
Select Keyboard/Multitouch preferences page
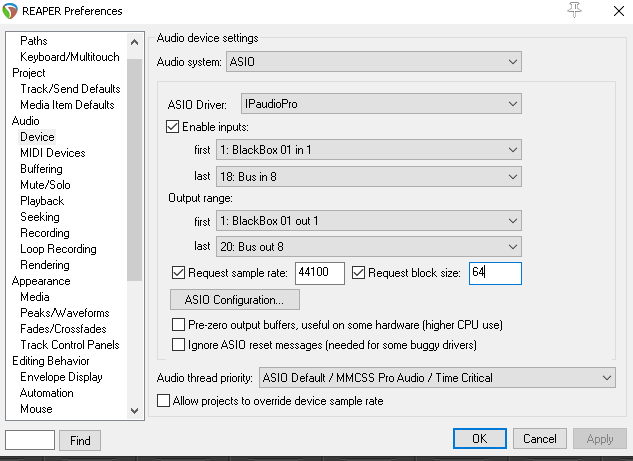click(x=70, y=57)
